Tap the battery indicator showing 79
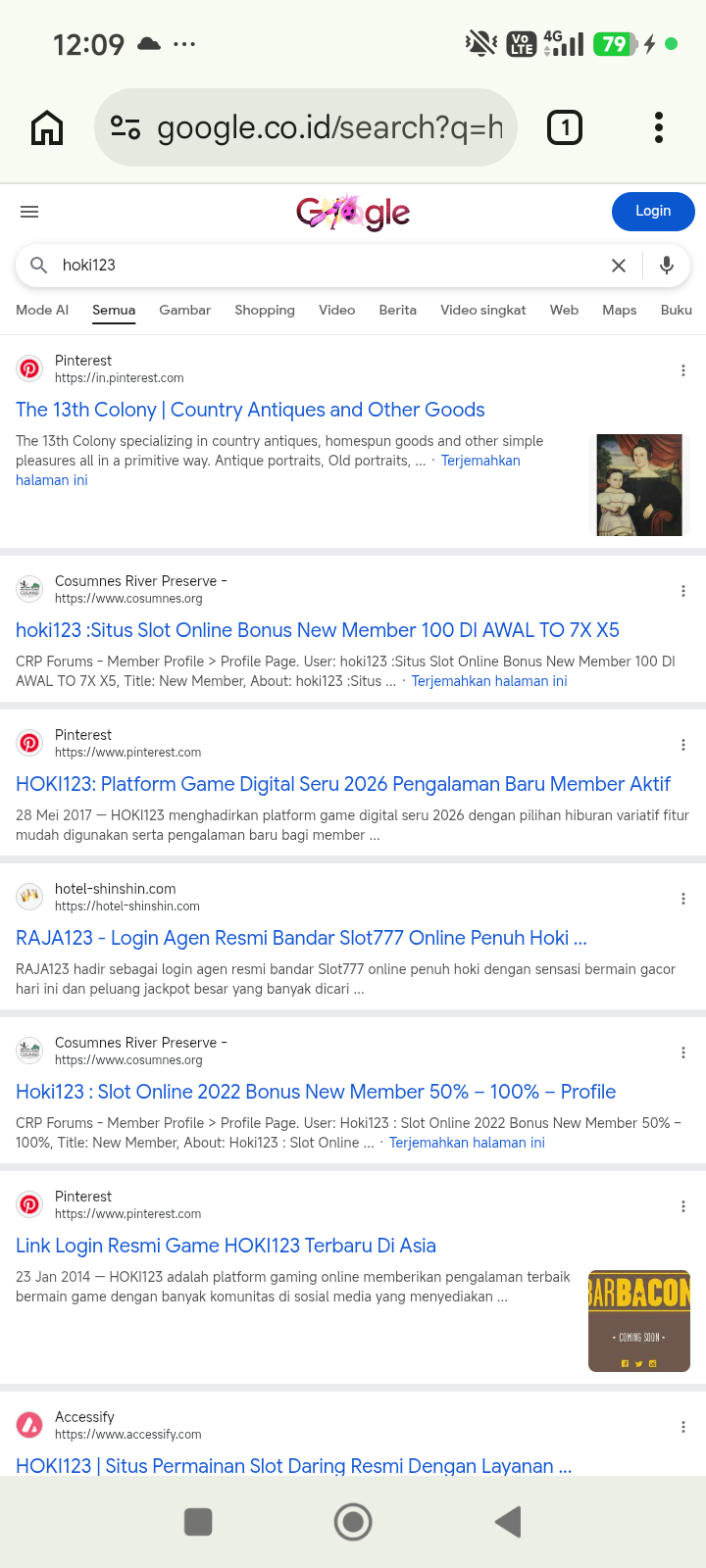Viewport: 706px width, 1568px height. [616, 44]
